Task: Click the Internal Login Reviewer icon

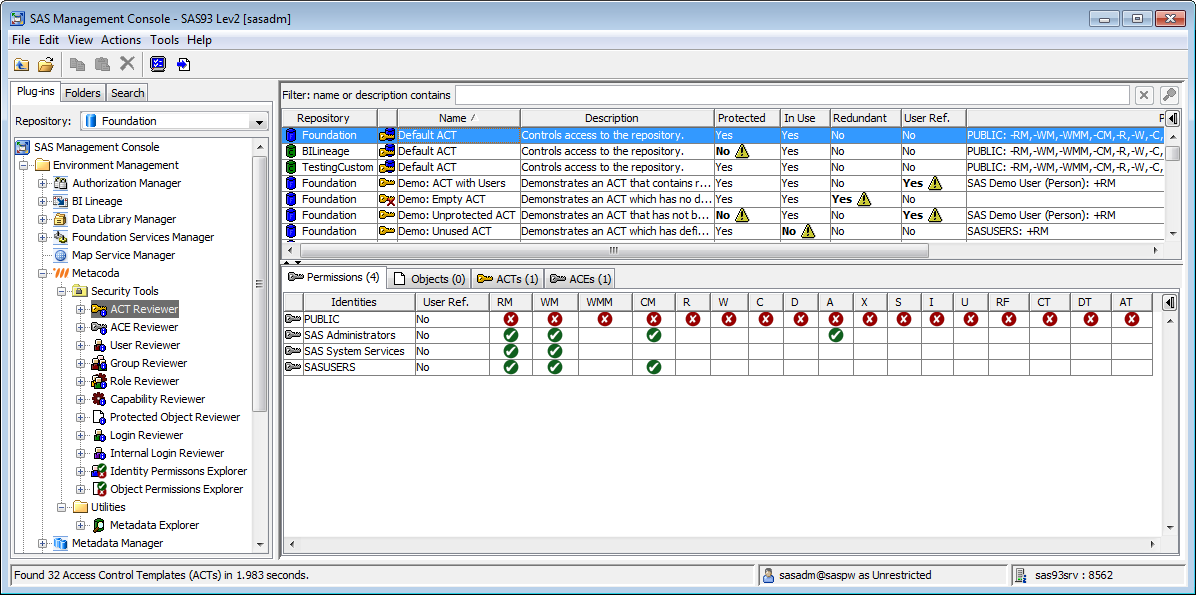Action: pyautogui.click(x=98, y=453)
